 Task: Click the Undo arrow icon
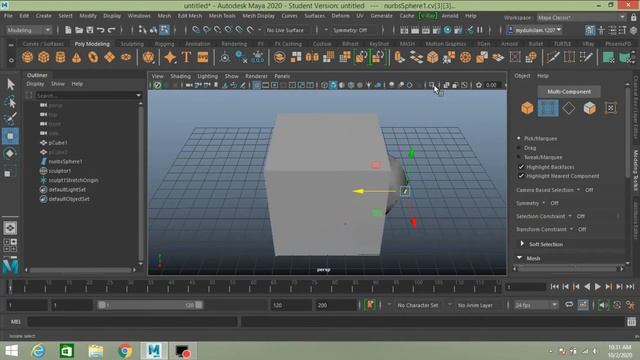tap(100, 30)
